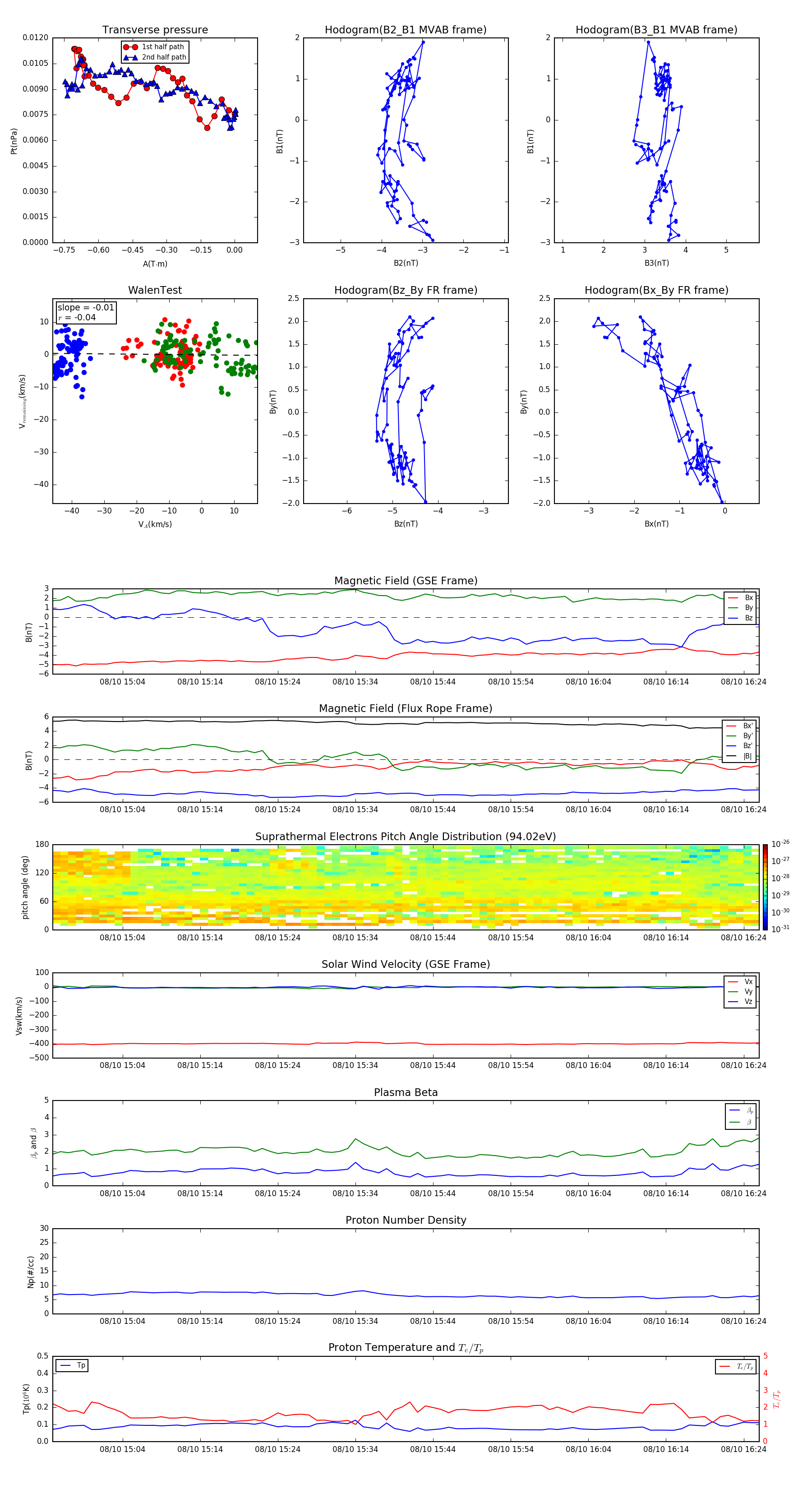Click the '|B|' entry in the Flux Rope legend
Image resolution: width=812 pixels, height=1489 pixels.
click(x=740, y=756)
